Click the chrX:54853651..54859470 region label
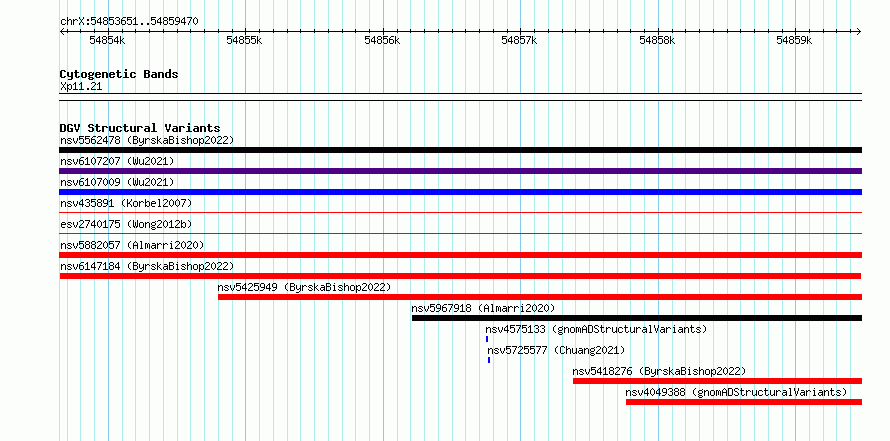890x441 pixels. point(129,22)
